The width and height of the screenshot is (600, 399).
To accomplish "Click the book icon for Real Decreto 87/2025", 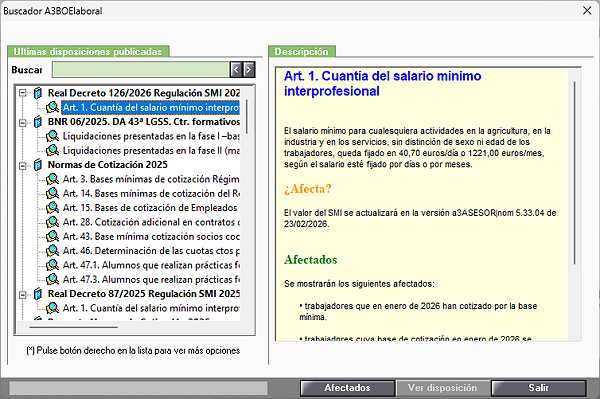I will (38, 294).
